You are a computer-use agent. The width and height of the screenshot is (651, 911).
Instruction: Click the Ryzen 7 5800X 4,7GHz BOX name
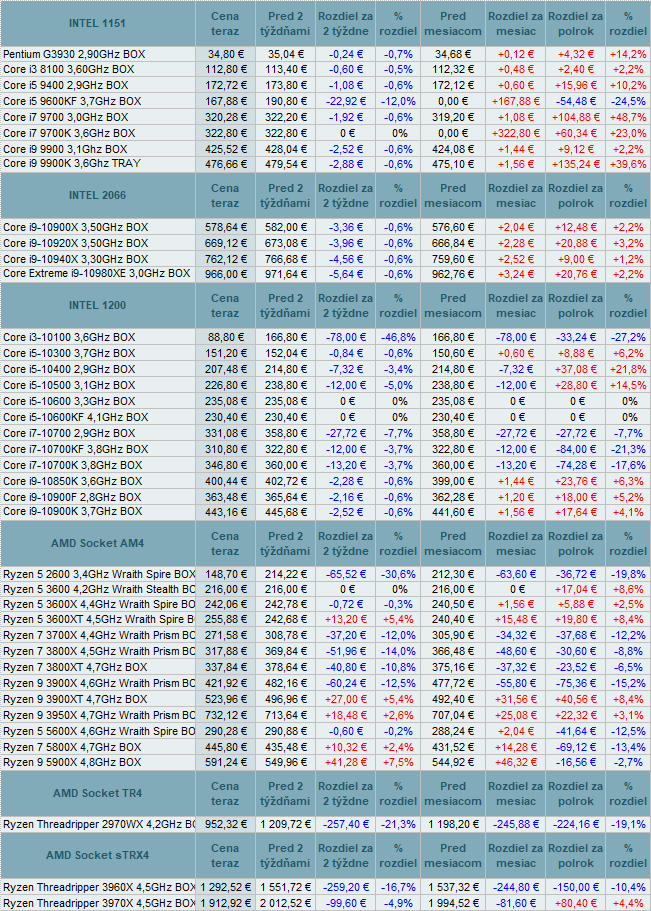[72, 747]
